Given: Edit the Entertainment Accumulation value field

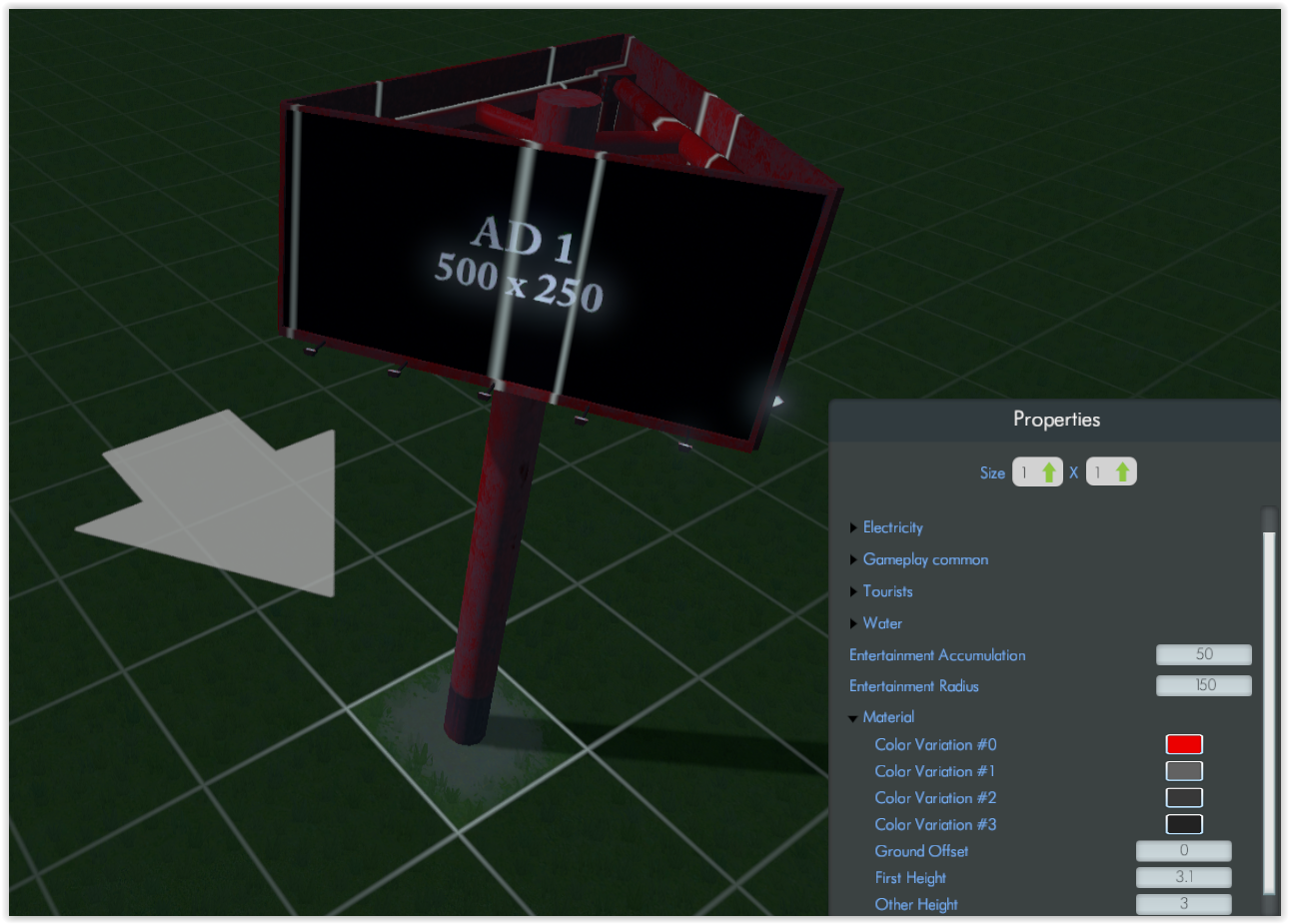Looking at the screenshot, I should [x=1203, y=654].
